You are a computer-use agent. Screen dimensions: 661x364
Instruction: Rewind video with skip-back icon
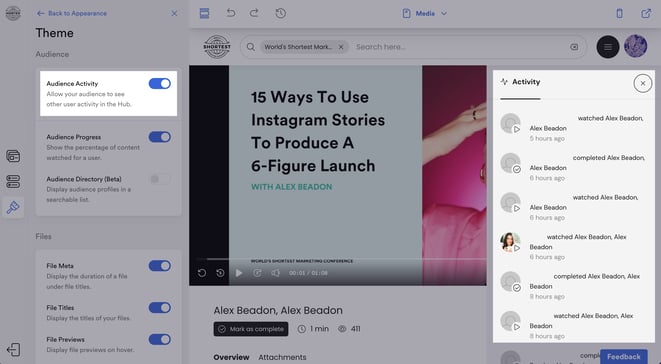click(x=220, y=273)
